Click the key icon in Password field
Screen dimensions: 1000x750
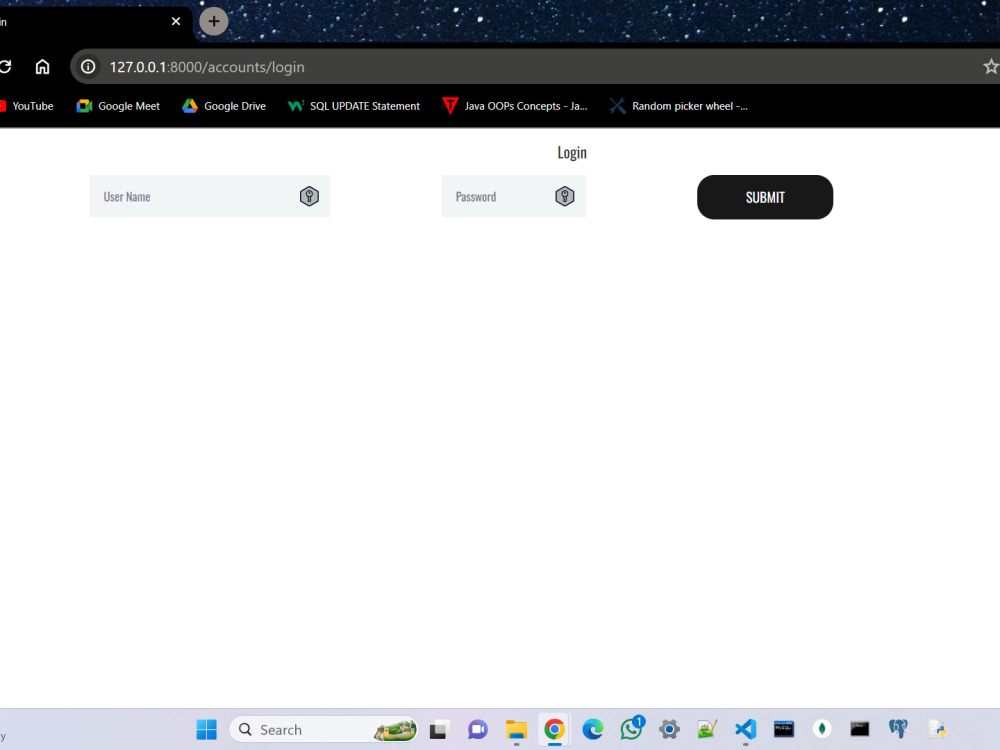point(564,196)
